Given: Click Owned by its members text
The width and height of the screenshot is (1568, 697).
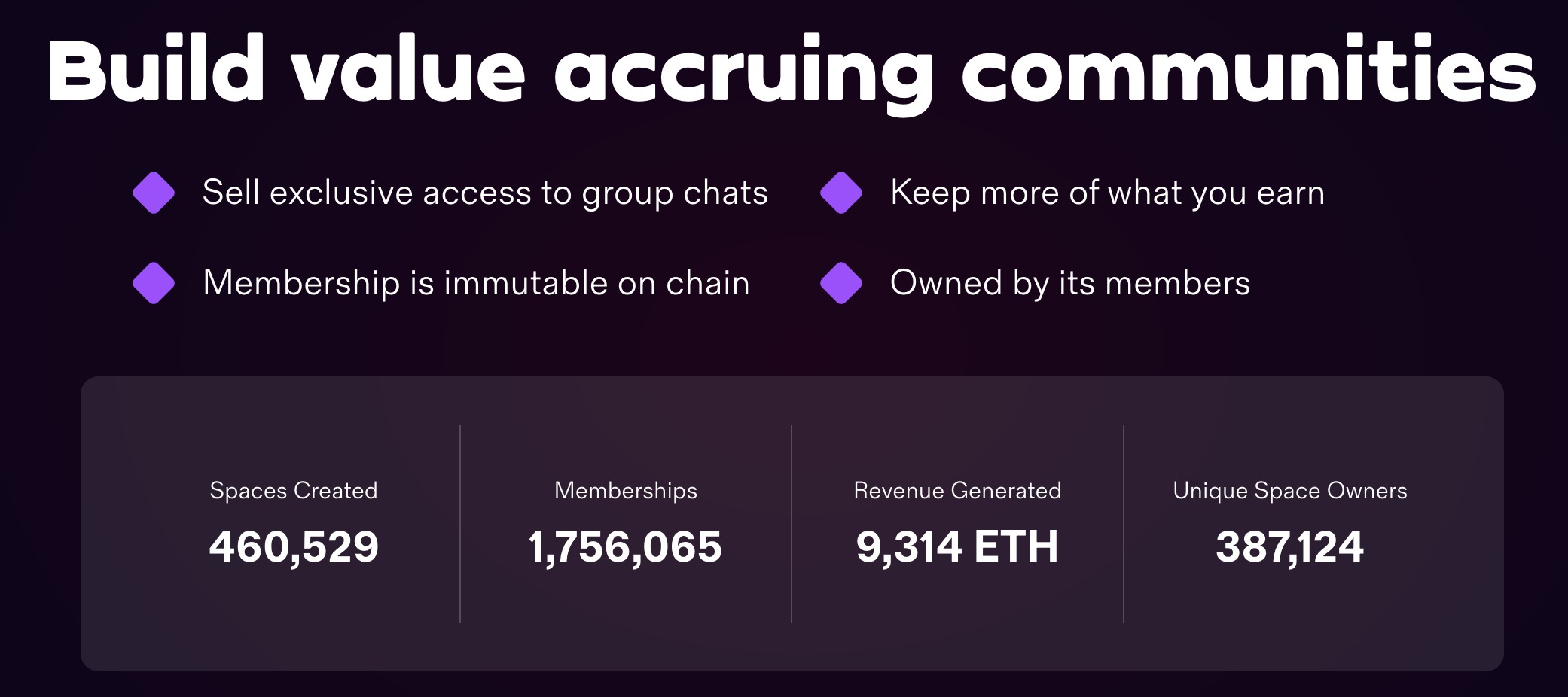Looking at the screenshot, I should click(1070, 284).
